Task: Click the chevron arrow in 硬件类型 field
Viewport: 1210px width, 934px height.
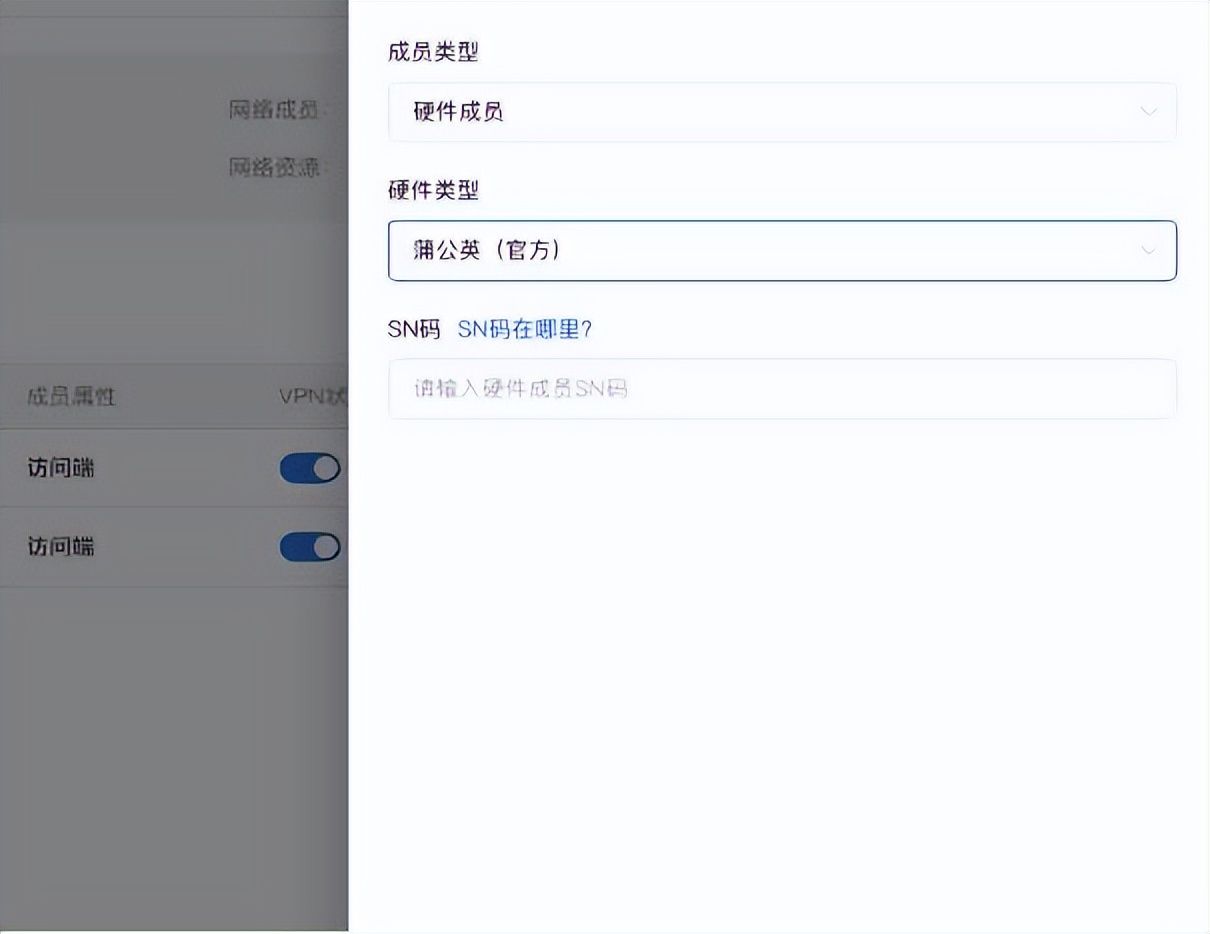Action: click(x=1149, y=250)
